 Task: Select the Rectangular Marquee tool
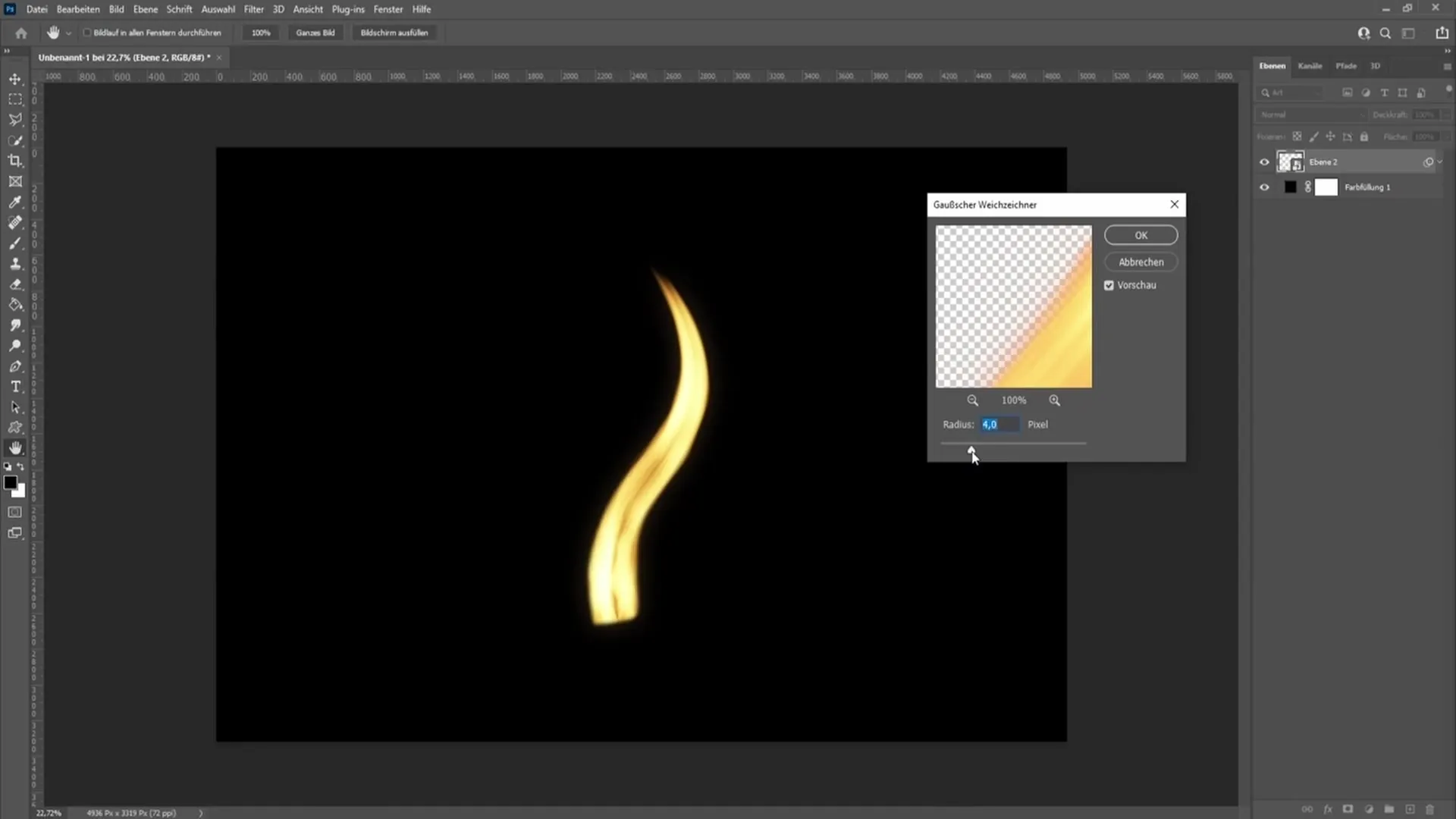(15, 99)
